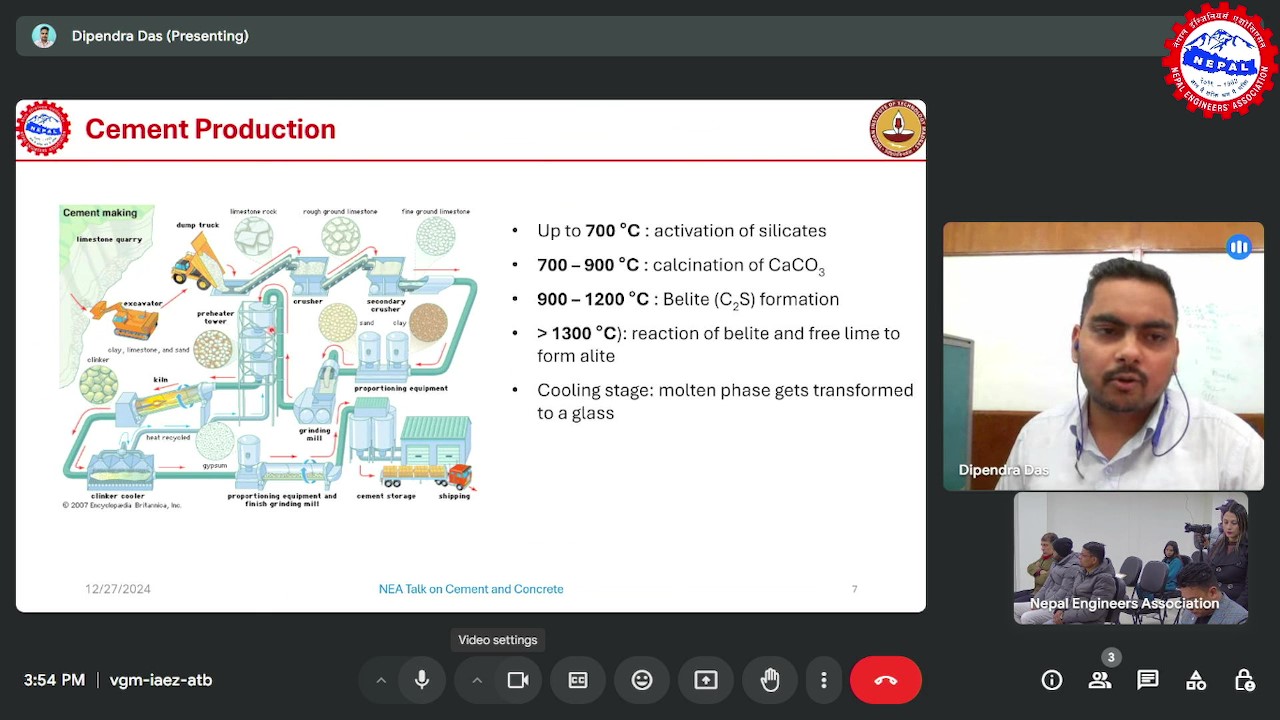The height and width of the screenshot is (720, 1280).
Task: Open chat with everyone
Action: [x=1148, y=680]
